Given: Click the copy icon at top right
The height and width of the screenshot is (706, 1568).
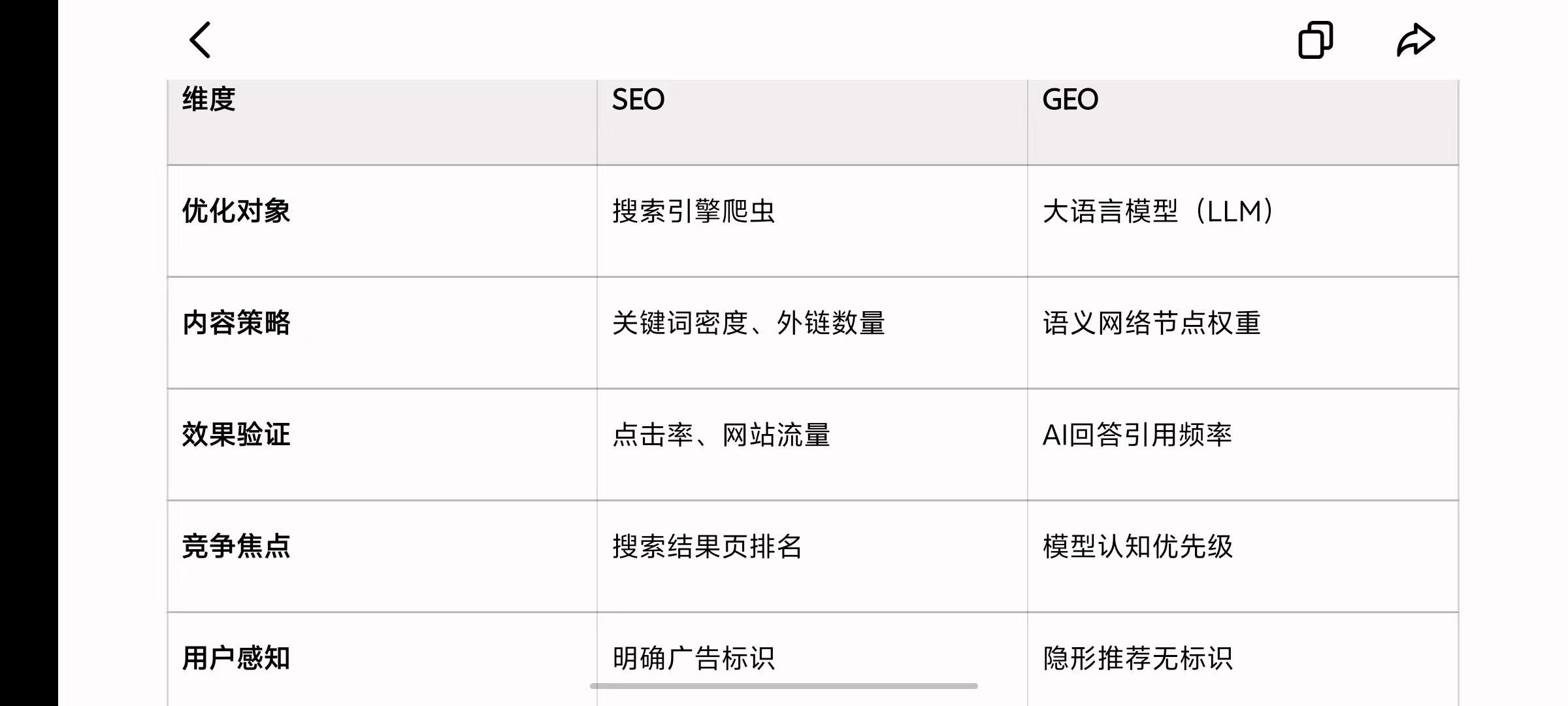Looking at the screenshot, I should tap(1316, 39).
